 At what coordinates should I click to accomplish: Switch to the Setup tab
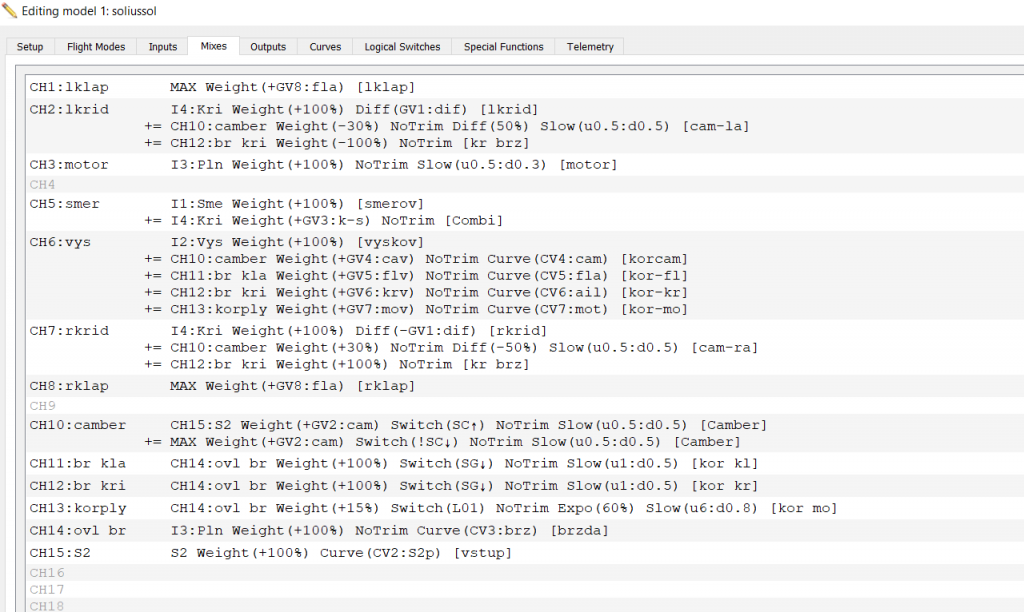(30, 47)
